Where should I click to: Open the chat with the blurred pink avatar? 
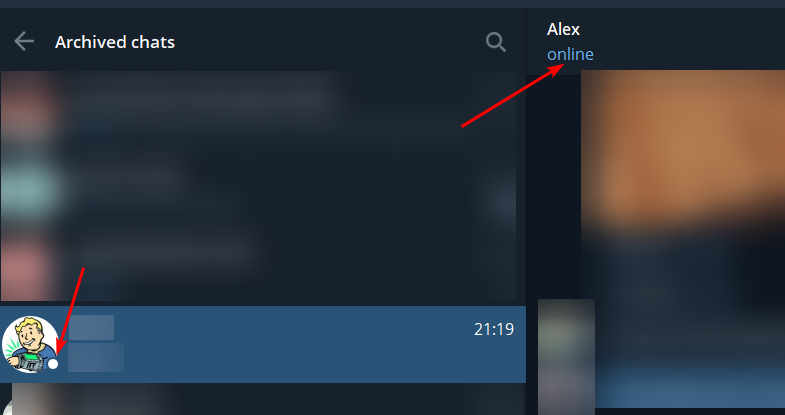pos(28,268)
